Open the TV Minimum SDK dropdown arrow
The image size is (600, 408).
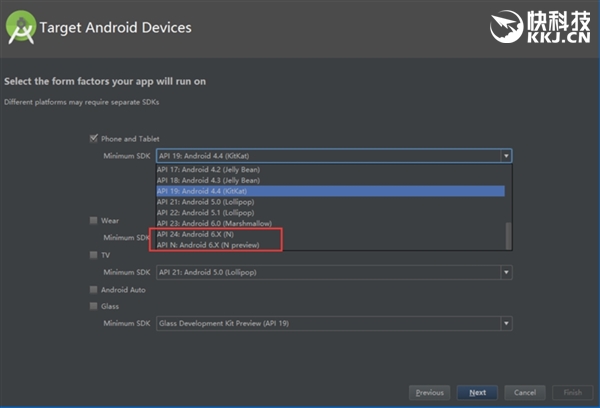click(506, 272)
